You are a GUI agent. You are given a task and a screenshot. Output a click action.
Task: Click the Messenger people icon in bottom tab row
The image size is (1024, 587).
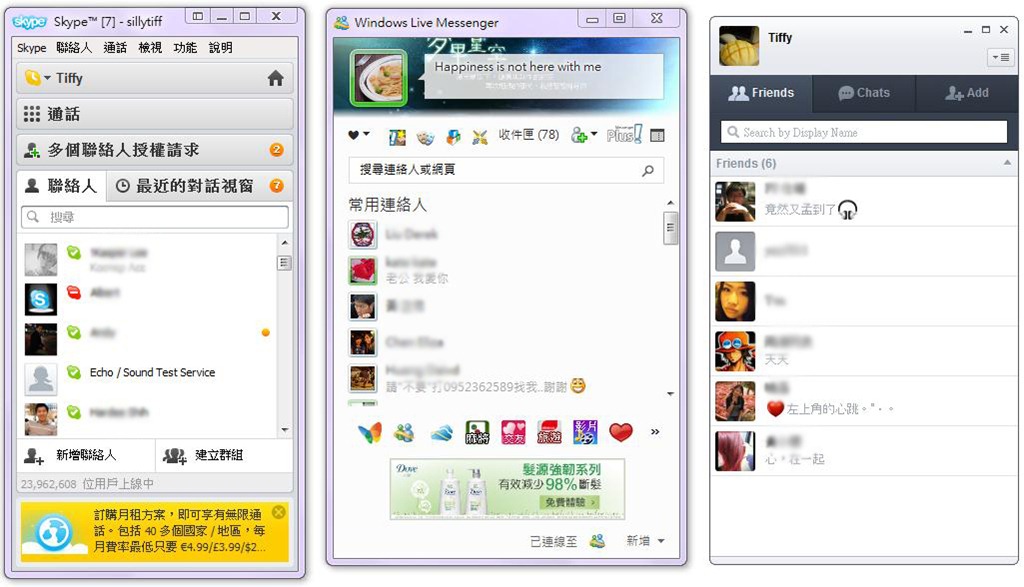pyautogui.click(x=404, y=432)
